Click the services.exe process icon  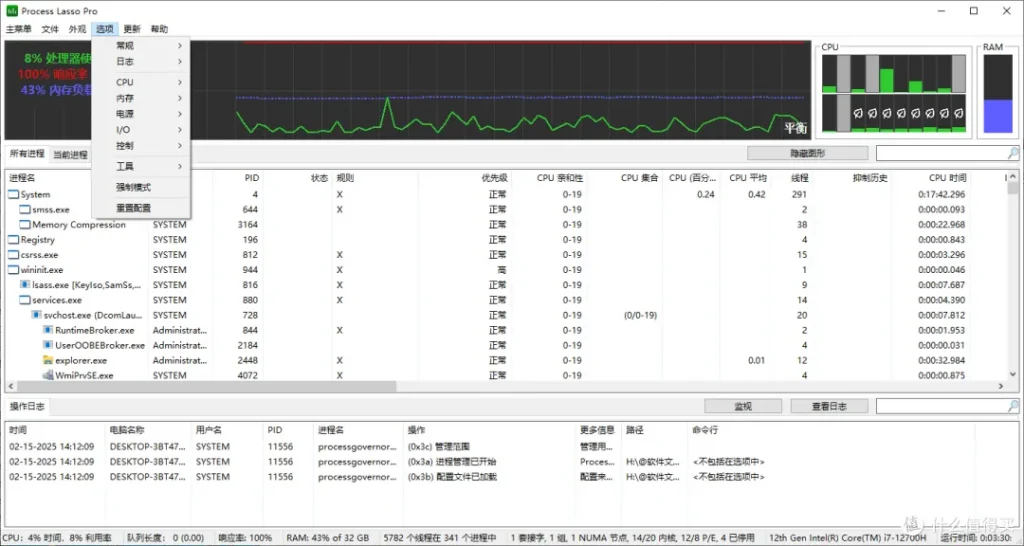(x=25, y=300)
